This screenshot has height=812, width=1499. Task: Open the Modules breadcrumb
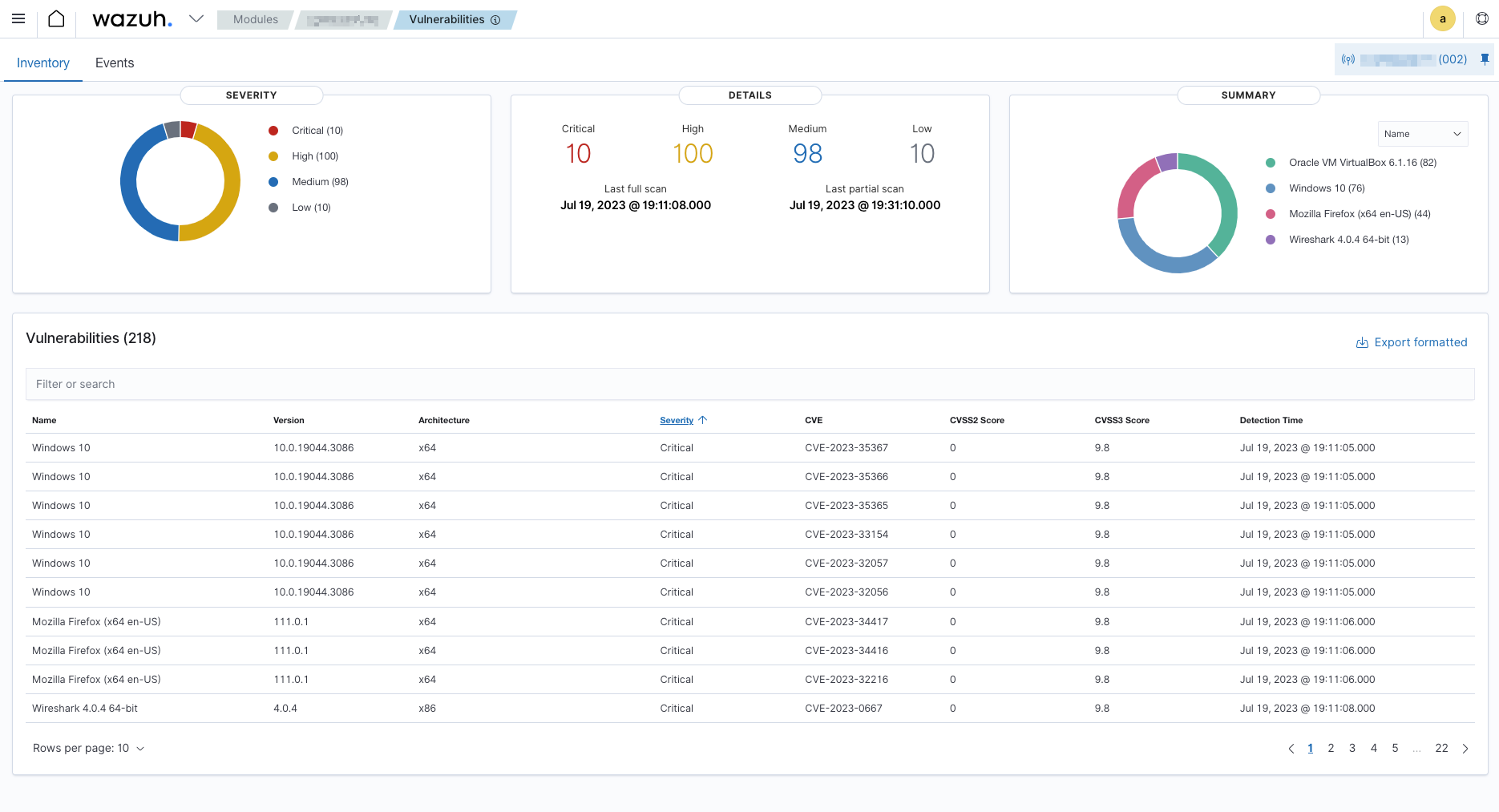pyautogui.click(x=255, y=20)
